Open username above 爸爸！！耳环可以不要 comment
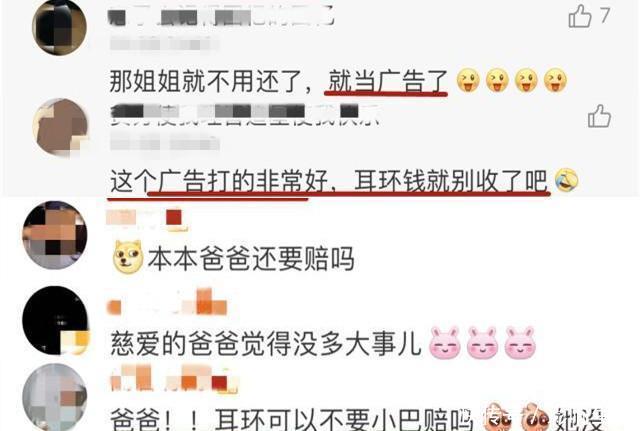The width and height of the screenshot is (640, 431). (173, 378)
